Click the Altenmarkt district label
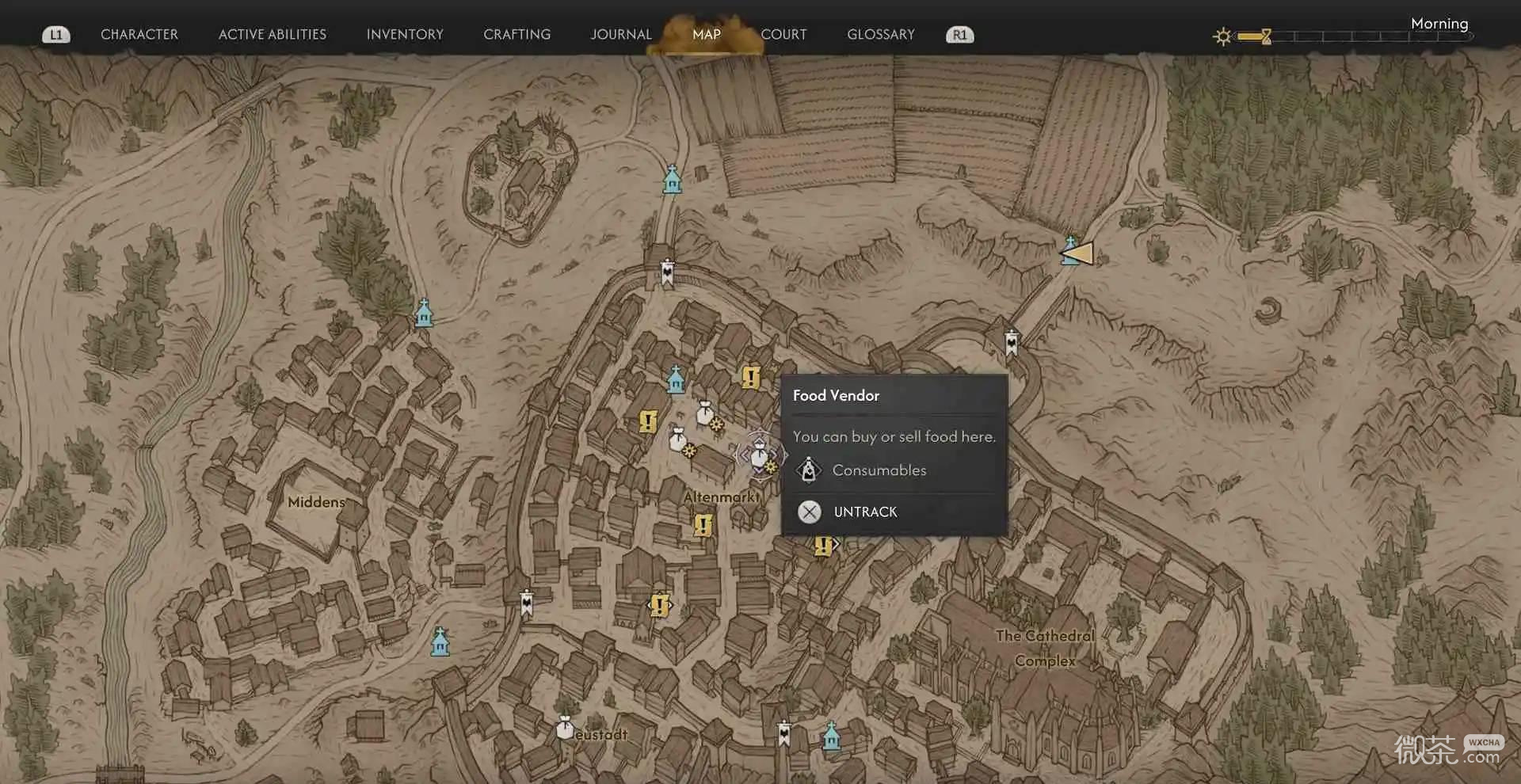The height and width of the screenshot is (784, 1521). pos(722,497)
